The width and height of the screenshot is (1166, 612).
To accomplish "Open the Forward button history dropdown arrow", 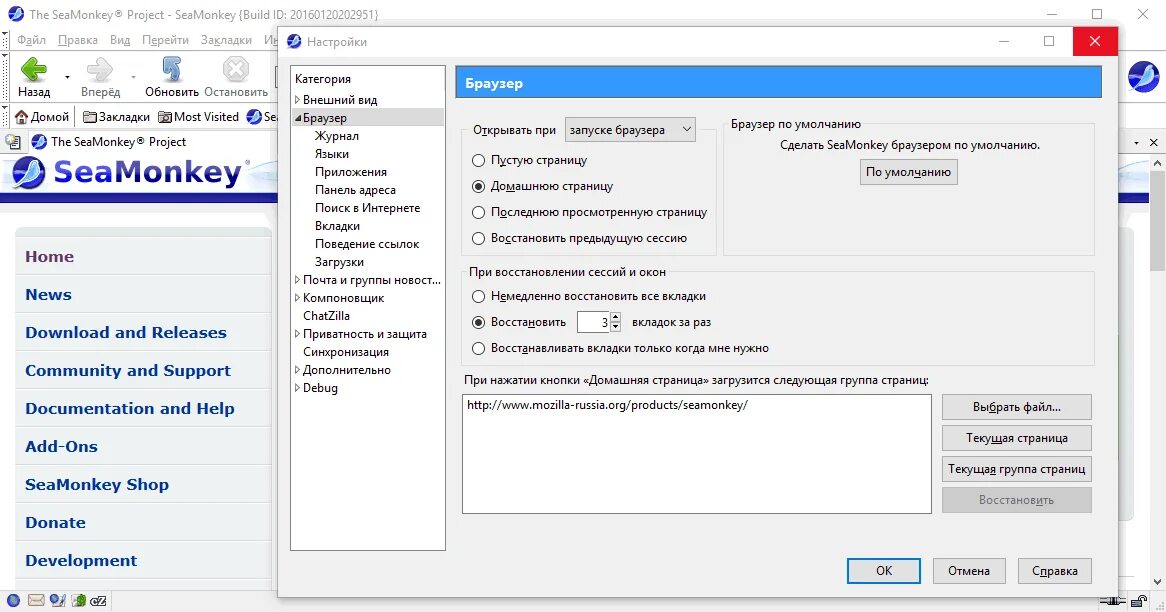I will pyautogui.click(x=133, y=77).
